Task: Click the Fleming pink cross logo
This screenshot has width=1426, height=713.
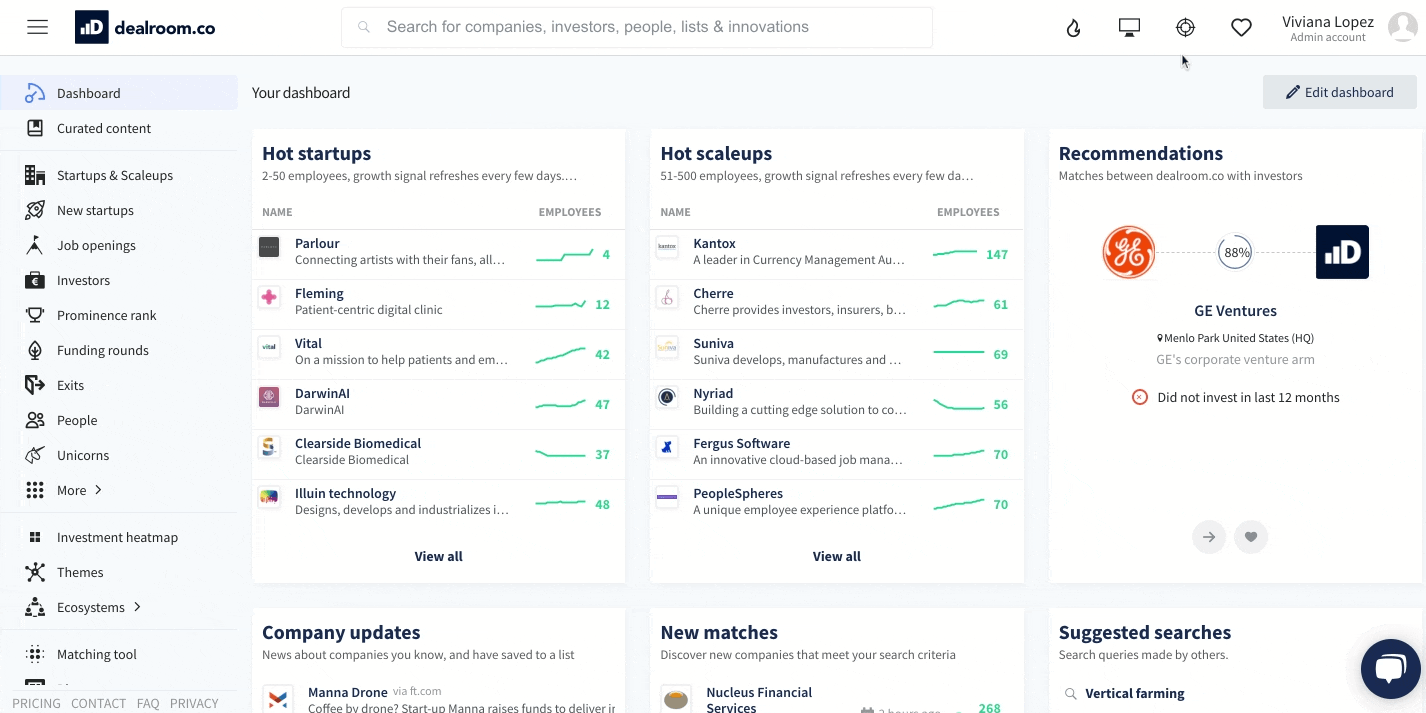Action: click(x=269, y=297)
